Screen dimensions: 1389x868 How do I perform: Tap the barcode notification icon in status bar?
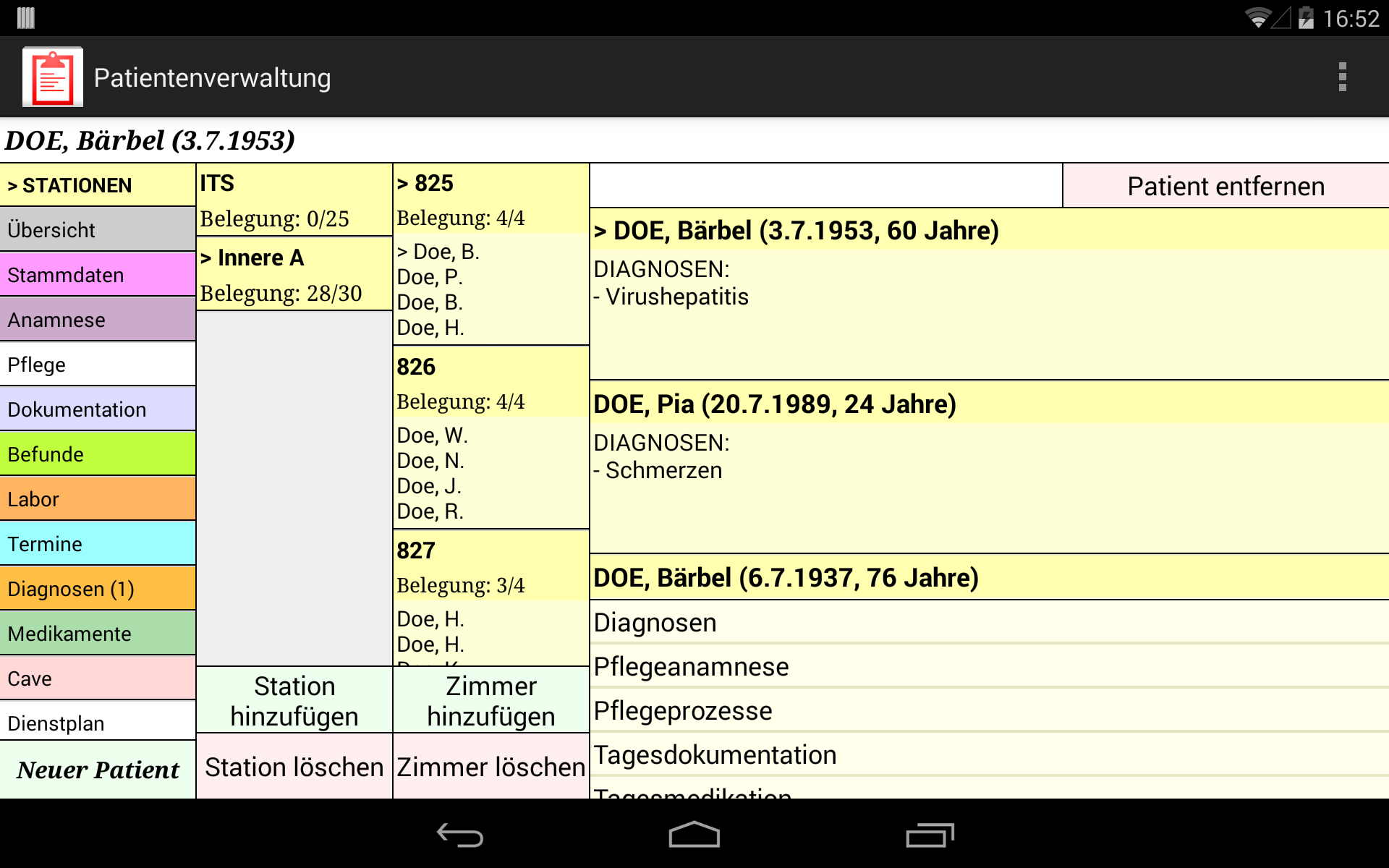(x=26, y=17)
